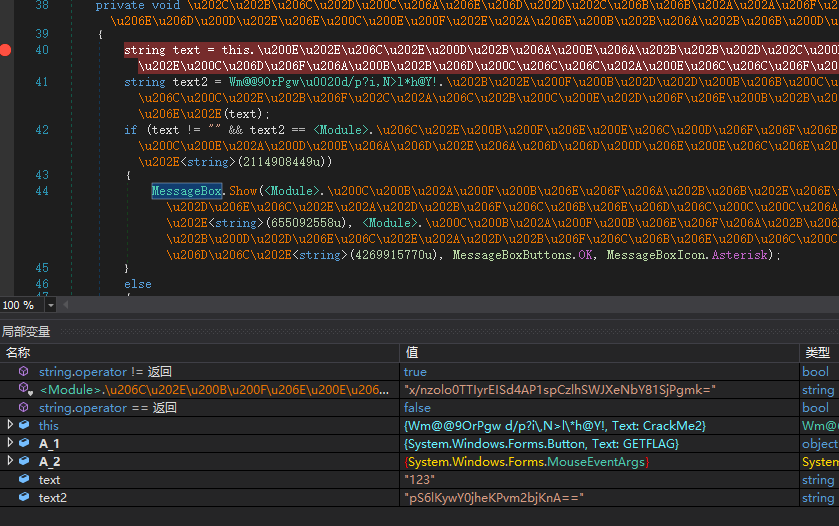Click the highlighted MessageBox identifier on line 44
Image resolution: width=839 pixels, height=526 pixels.
[x=186, y=190]
